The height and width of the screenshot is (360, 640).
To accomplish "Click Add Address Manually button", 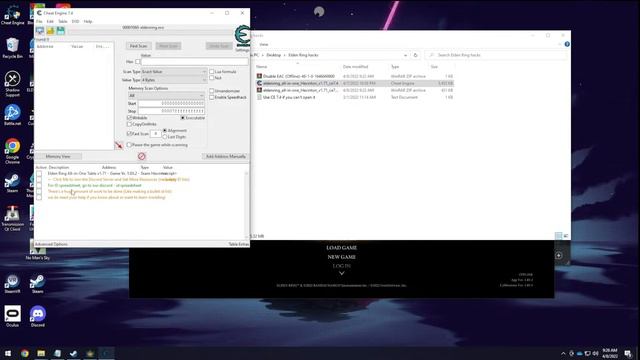I will pos(226,156).
